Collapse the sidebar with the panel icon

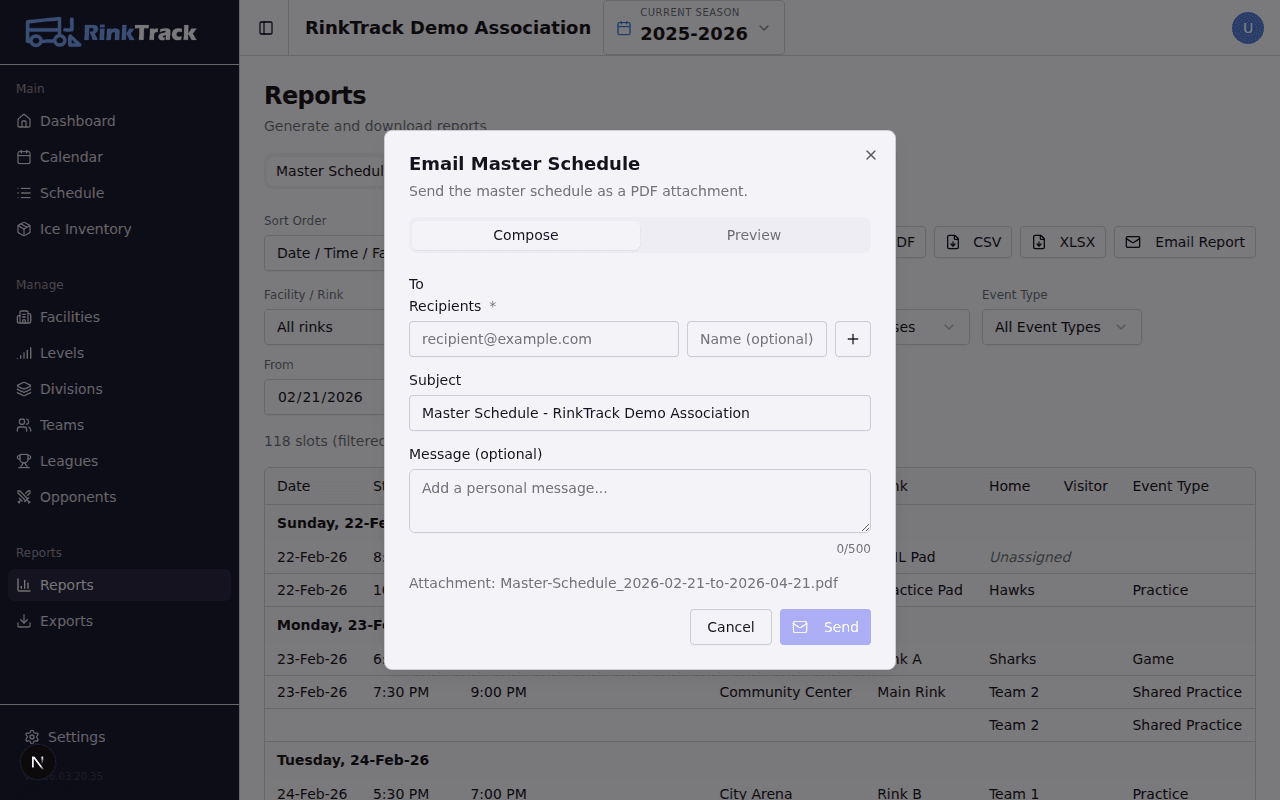point(264,27)
